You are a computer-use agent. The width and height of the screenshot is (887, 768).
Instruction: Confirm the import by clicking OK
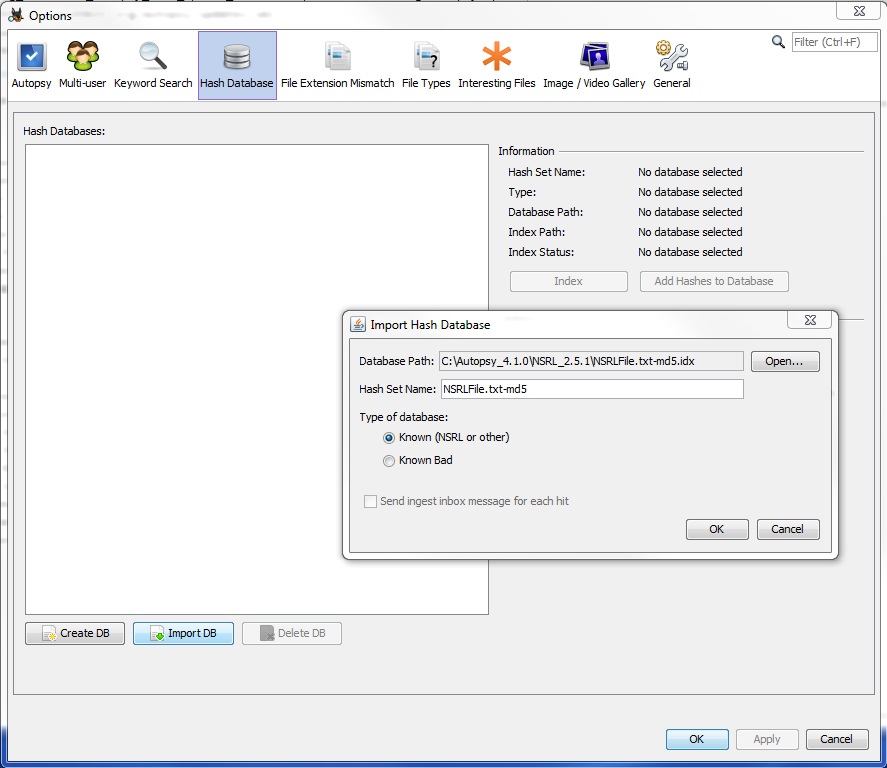717,529
